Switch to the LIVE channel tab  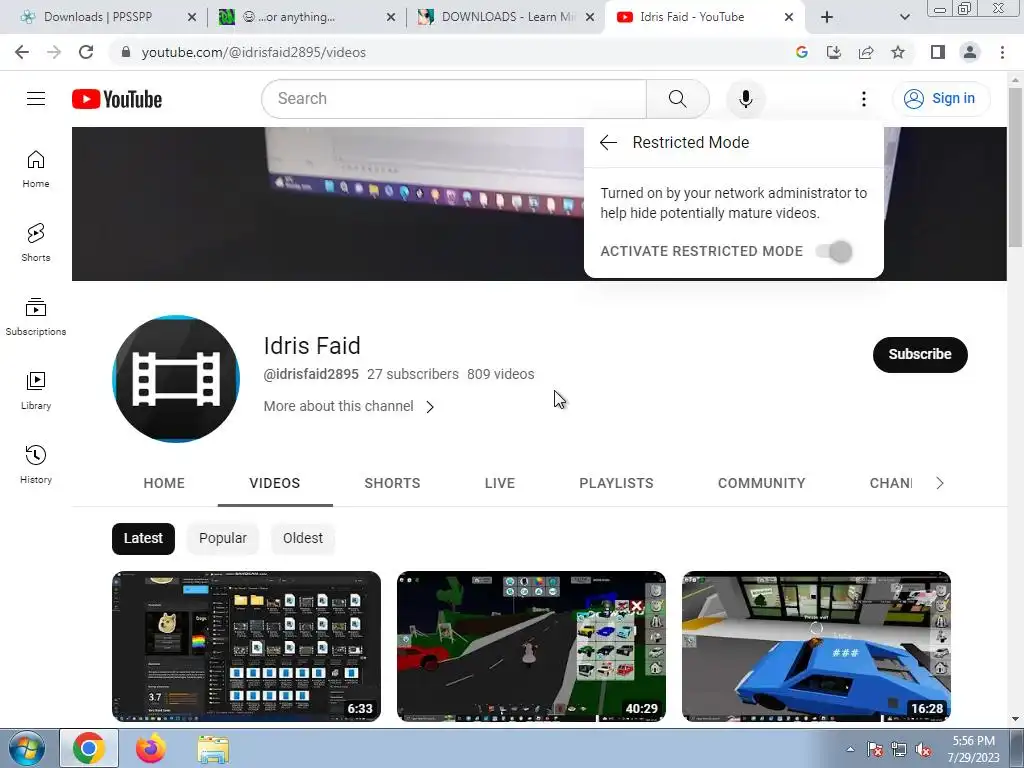500,483
